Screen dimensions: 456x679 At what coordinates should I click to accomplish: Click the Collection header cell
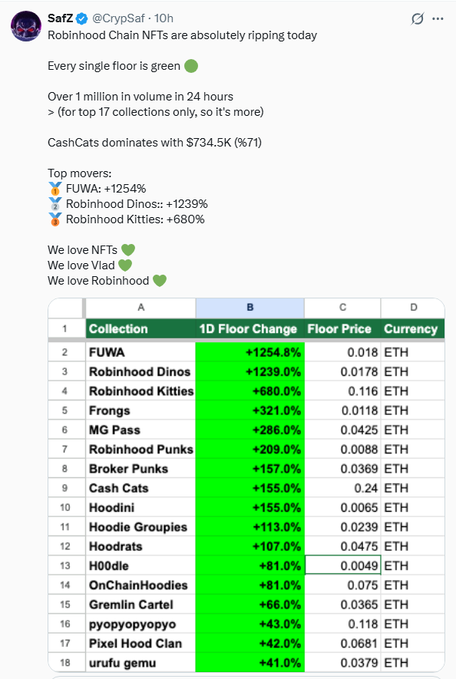click(141, 329)
